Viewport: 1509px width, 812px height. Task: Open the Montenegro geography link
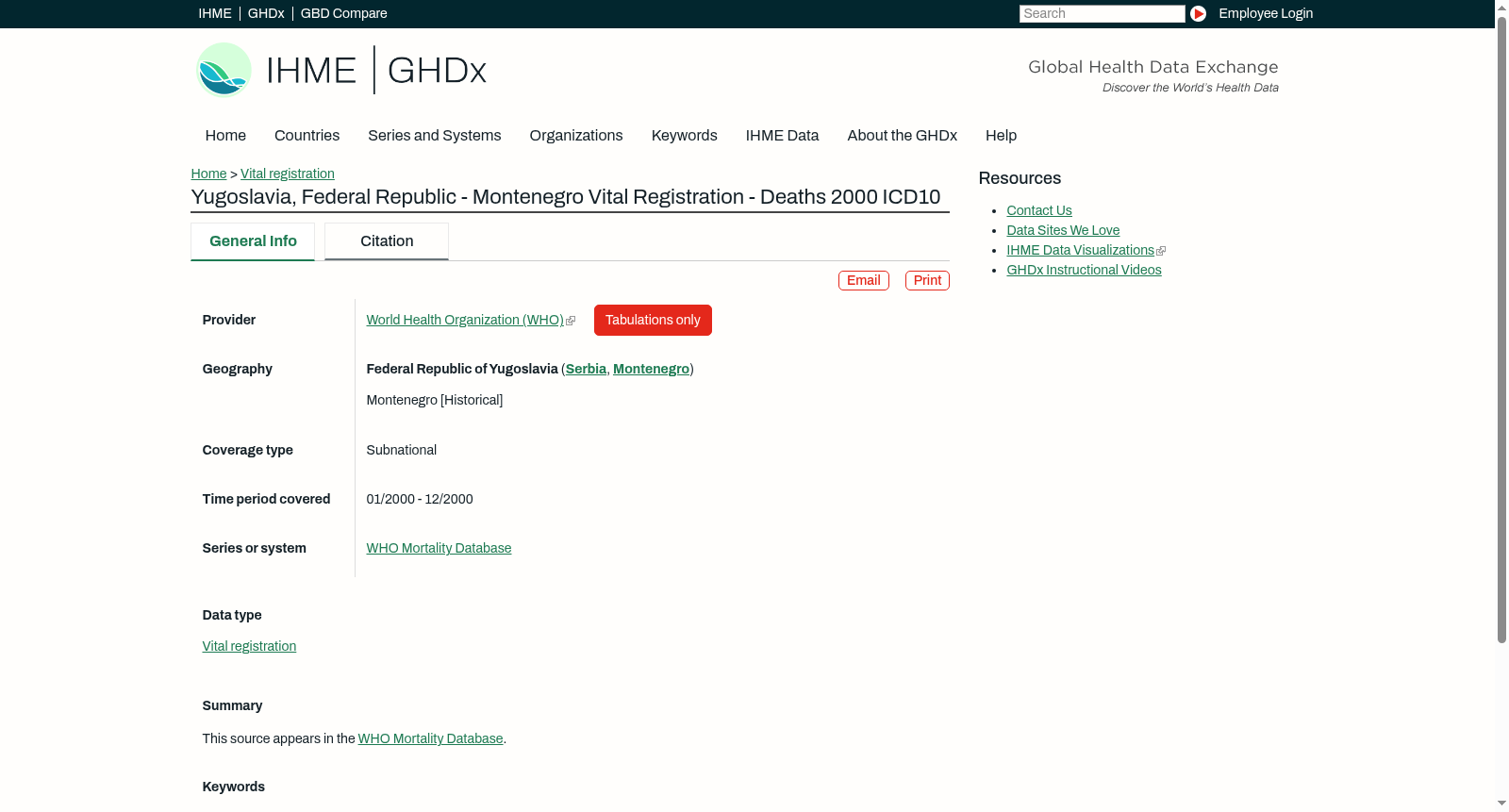(x=651, y=369)
